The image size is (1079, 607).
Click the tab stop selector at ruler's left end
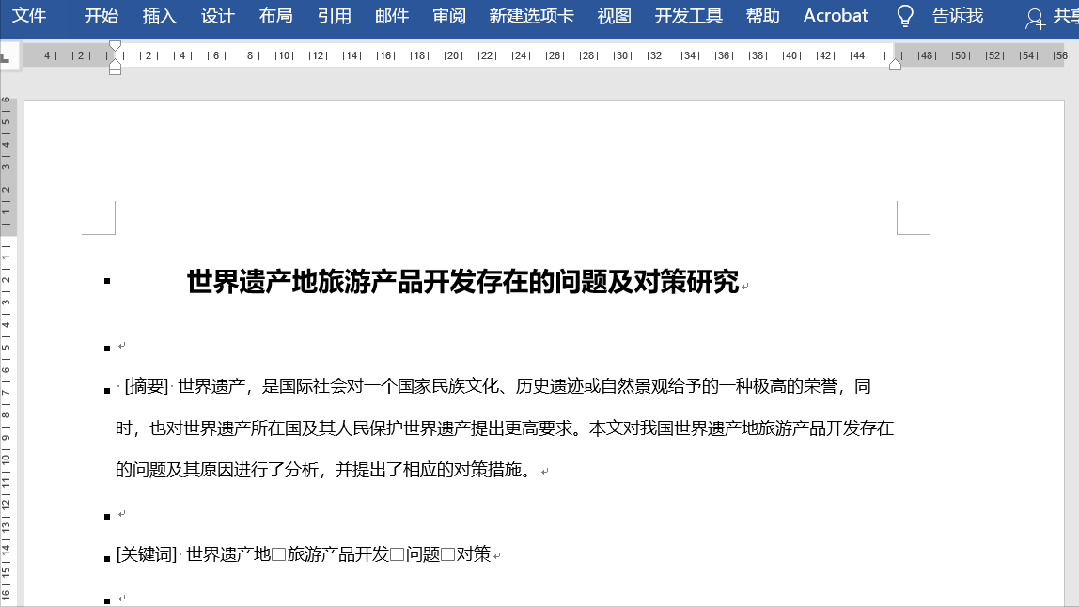click(x=10, y=55)
